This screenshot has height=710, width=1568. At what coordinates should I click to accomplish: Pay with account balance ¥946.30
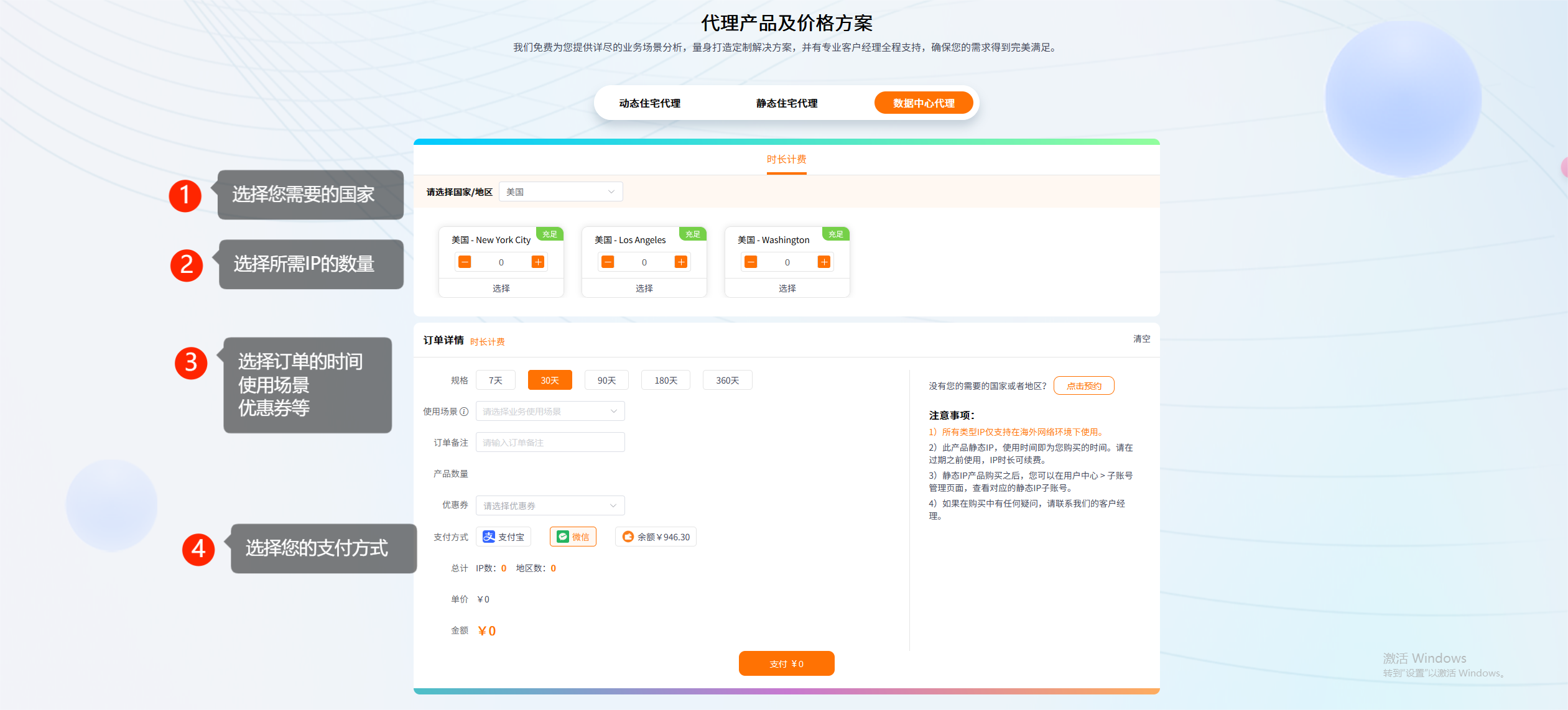coord(656,537)
